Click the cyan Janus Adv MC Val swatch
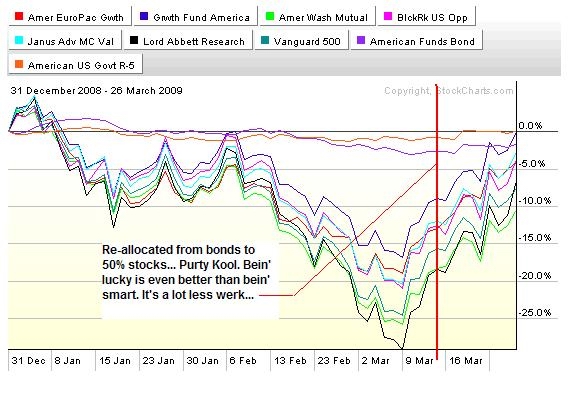This screenshot has height=397, width=574. 19,40
